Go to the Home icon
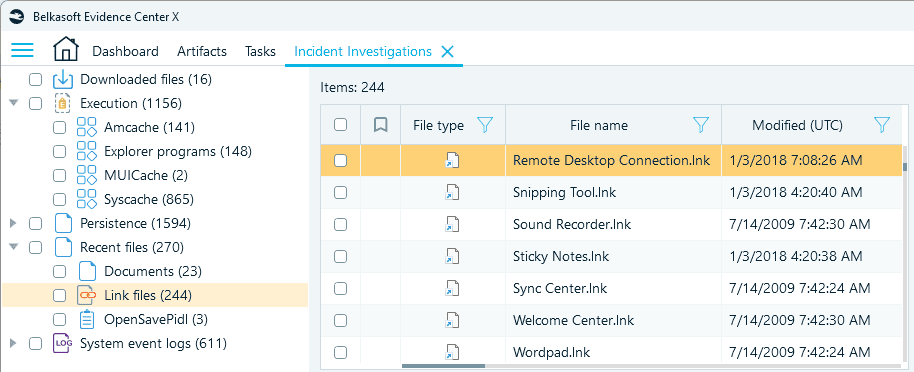914x372 pixels. 65,49
